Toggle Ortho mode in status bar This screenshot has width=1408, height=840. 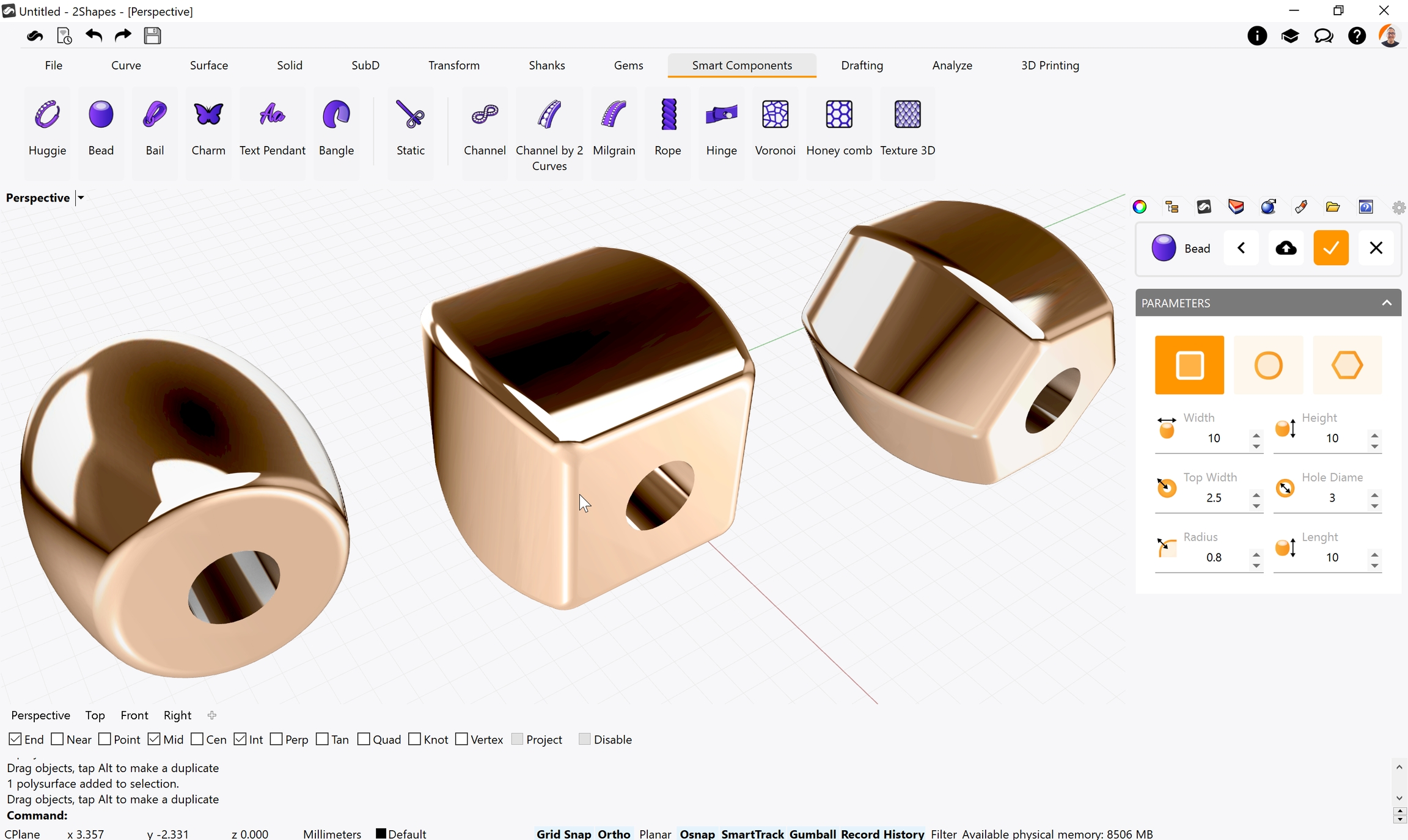(614, 834)
